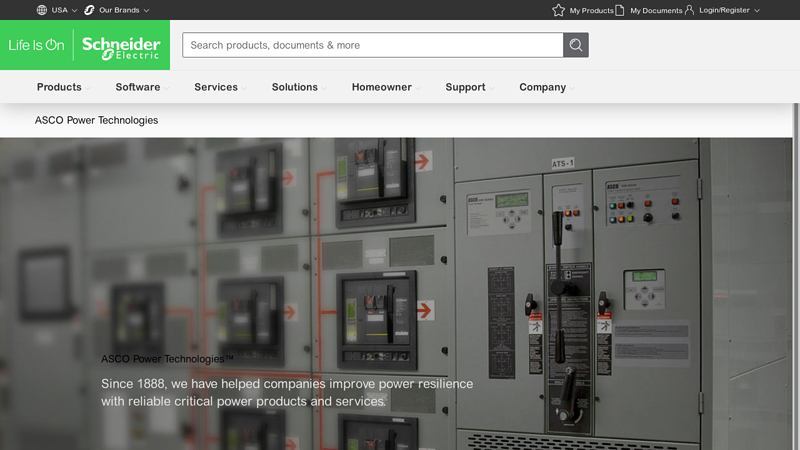The image size is (800, 450).
Task: Expand the Login/Register chevron
Action: 757,10
